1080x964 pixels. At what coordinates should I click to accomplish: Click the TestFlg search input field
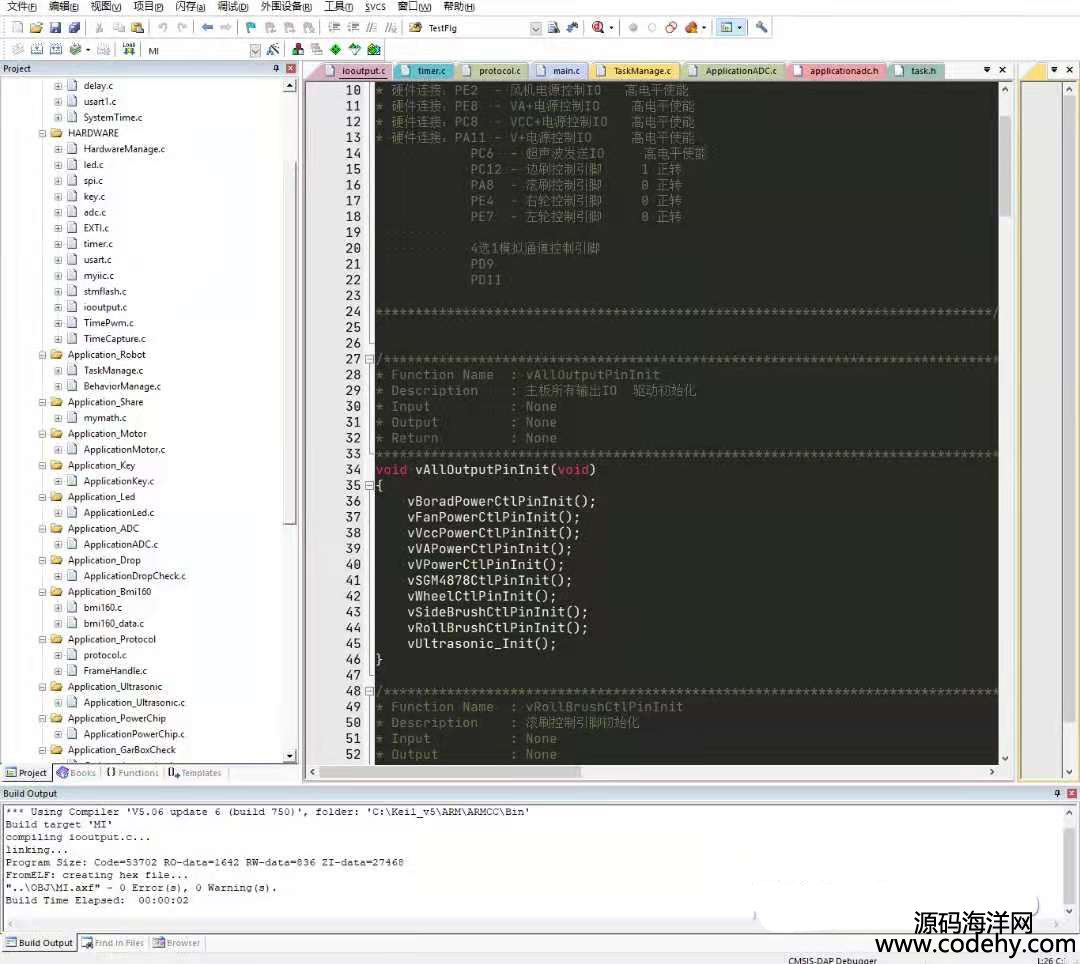point(477,28)
